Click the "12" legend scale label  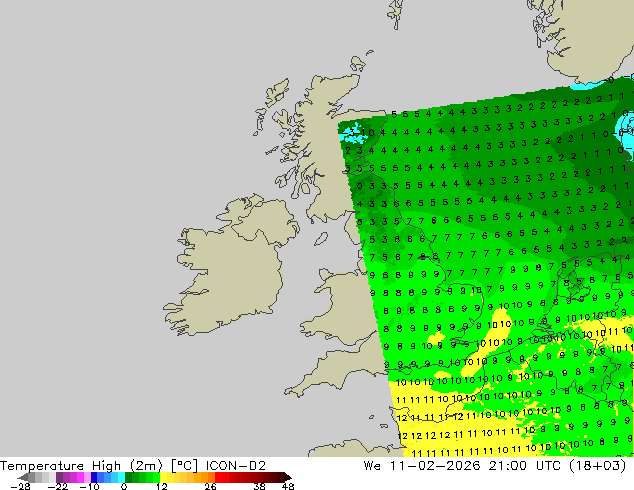162,486
